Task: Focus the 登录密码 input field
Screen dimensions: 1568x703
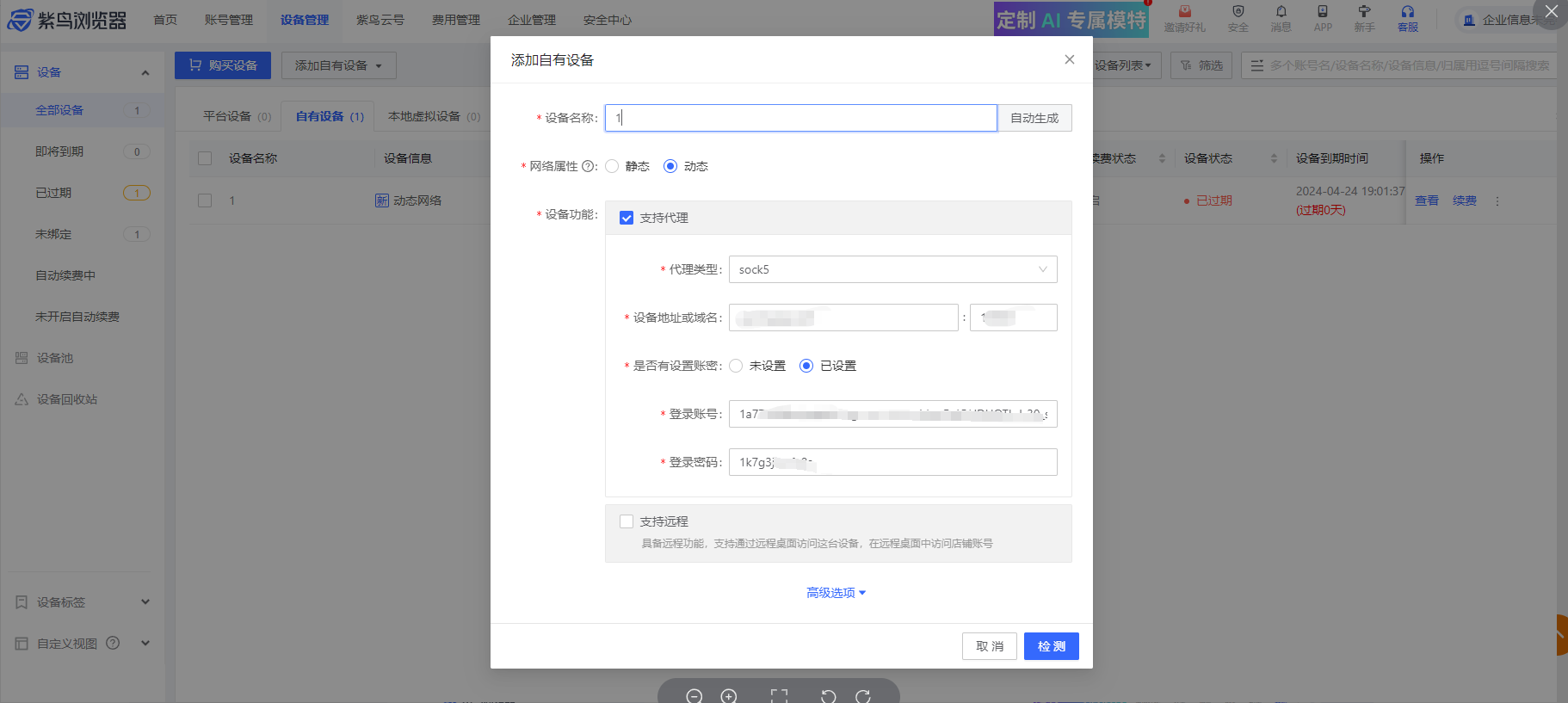Action: point(892,462)
